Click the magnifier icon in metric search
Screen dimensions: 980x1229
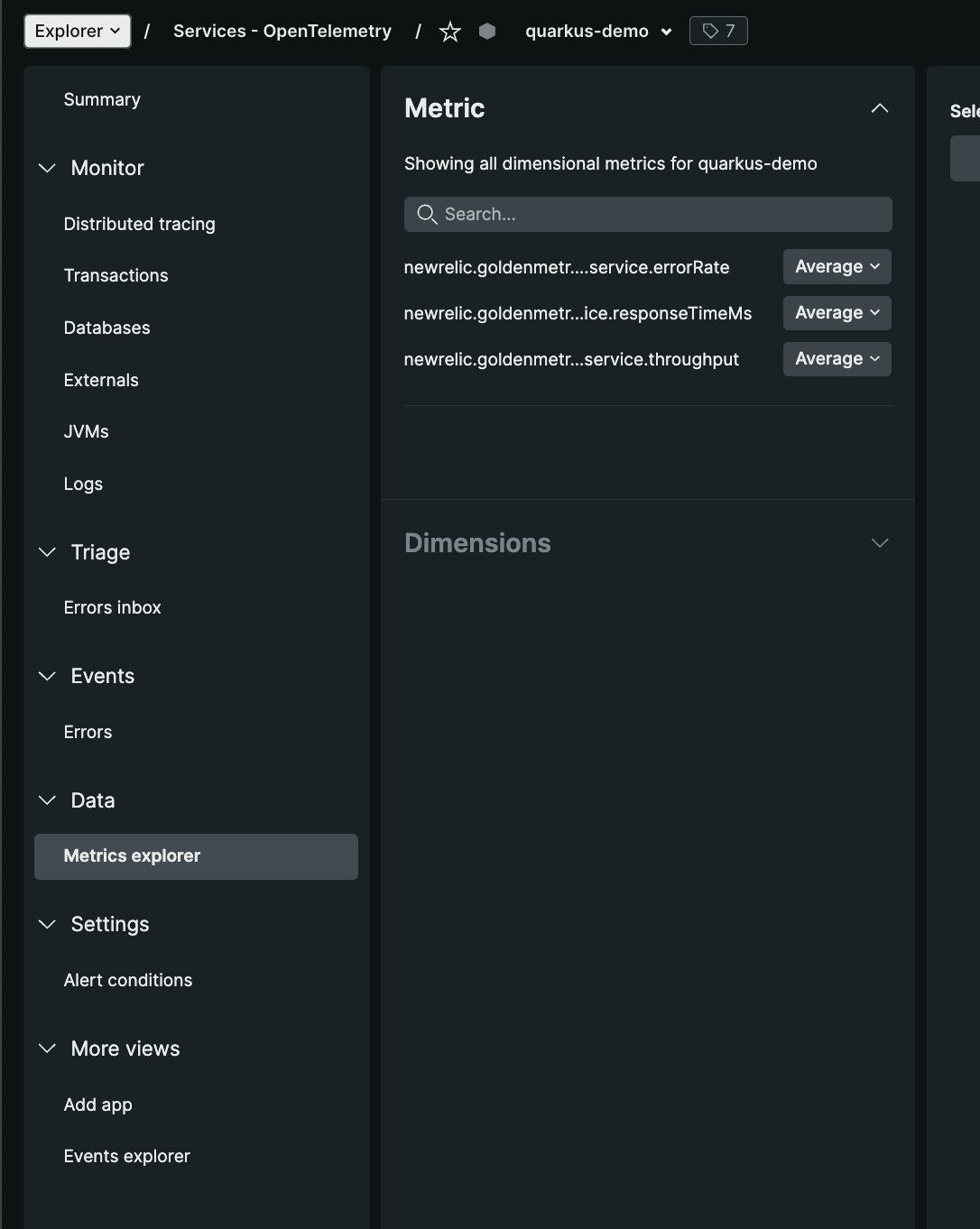[x=427, y=214]
